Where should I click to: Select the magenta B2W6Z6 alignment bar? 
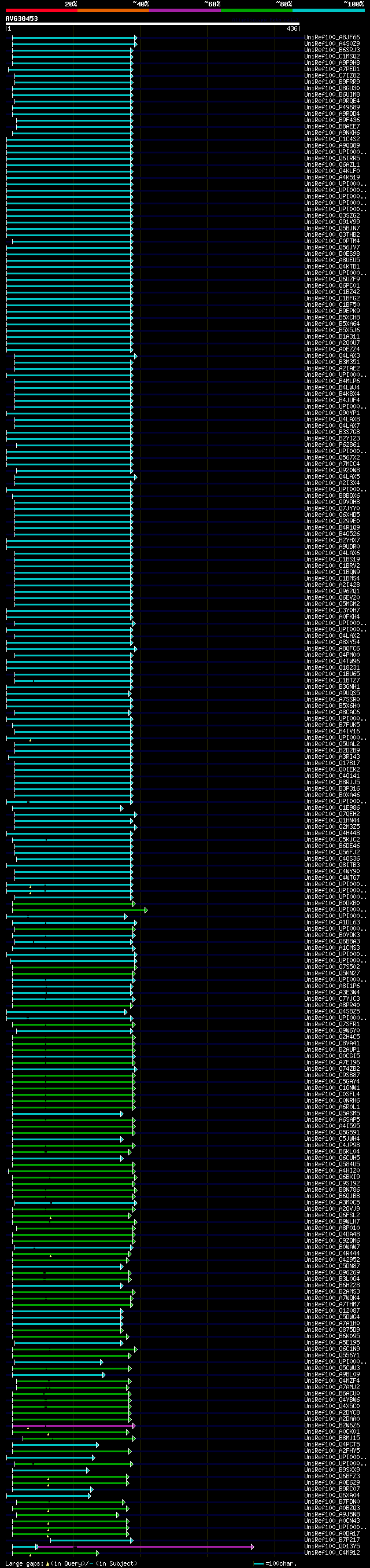[x=73, y=1426]
